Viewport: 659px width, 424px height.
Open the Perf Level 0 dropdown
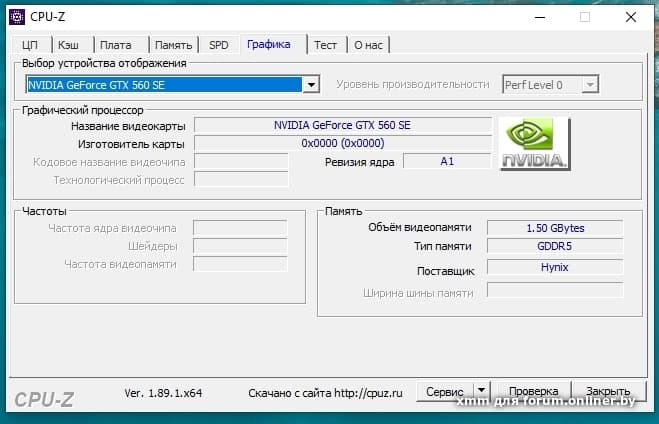(x=551, y=85)
